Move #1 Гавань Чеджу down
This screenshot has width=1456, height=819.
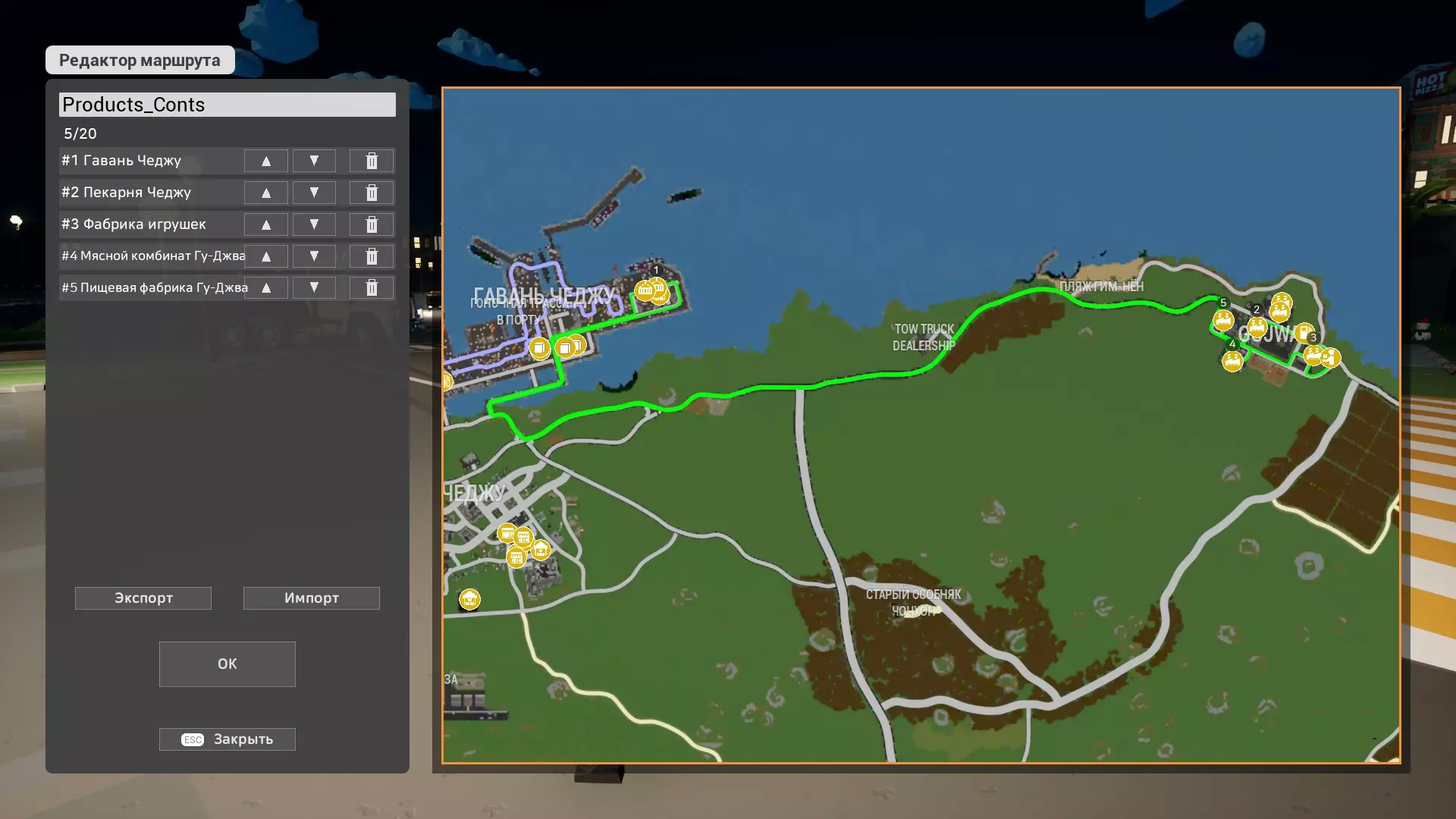point(314,161)
